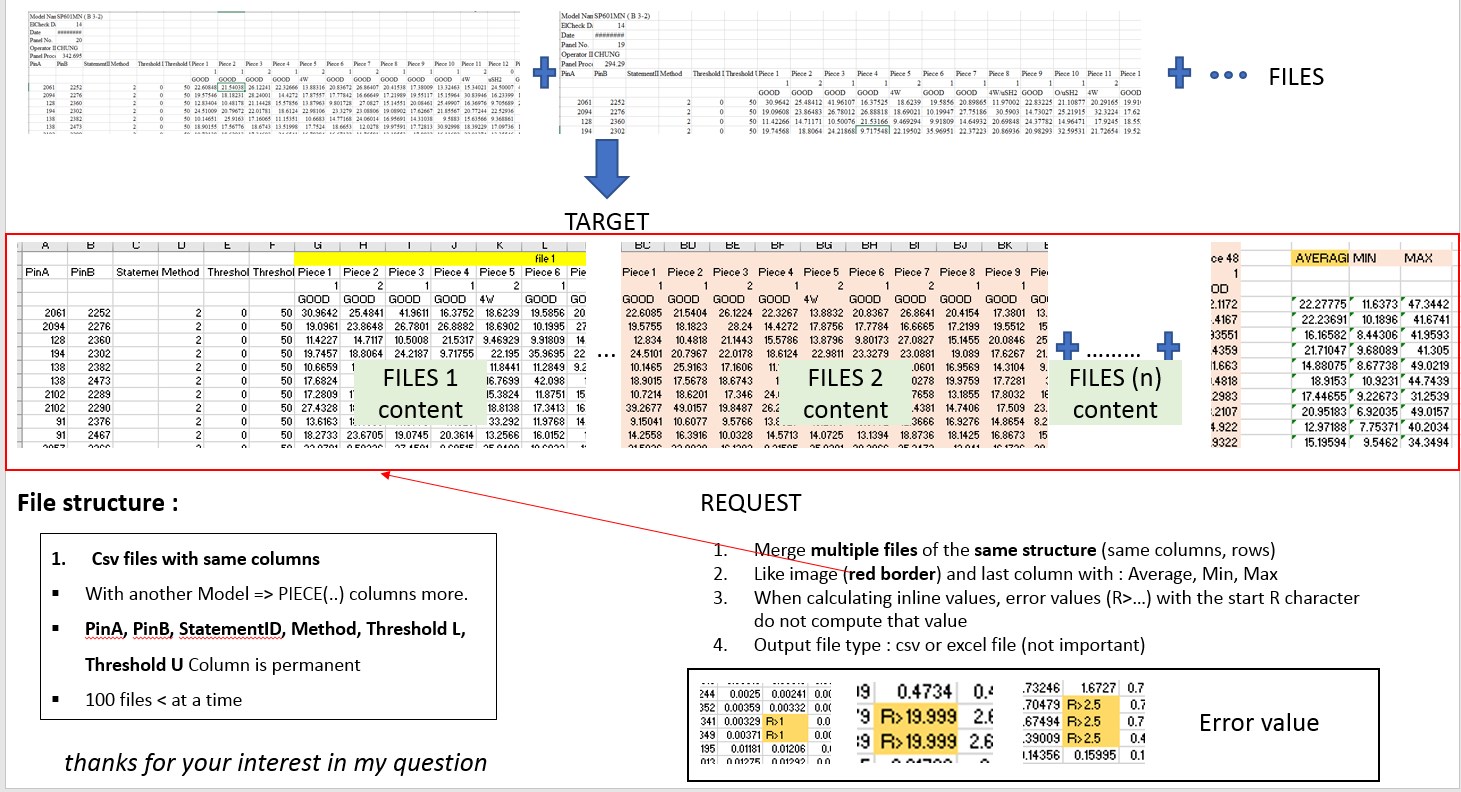Select the MAX column header cell
Screen dimensions: 1461x792
(x=1419, y=259)
